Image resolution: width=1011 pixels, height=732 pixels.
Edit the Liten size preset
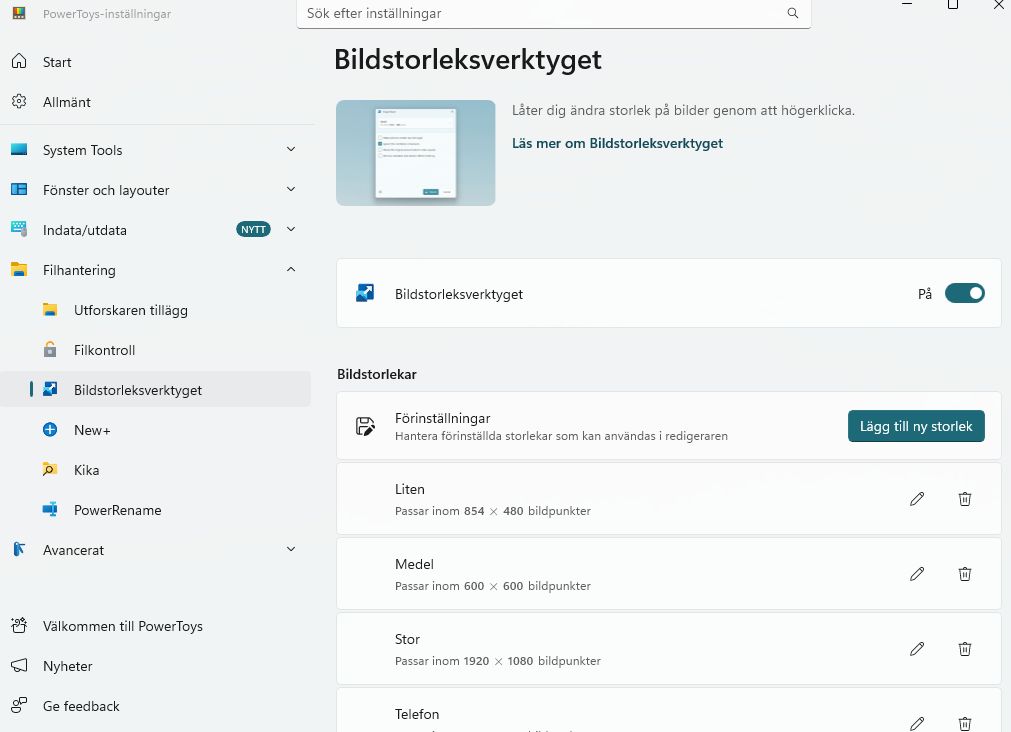pyautogui.click(x=917, y=499)
